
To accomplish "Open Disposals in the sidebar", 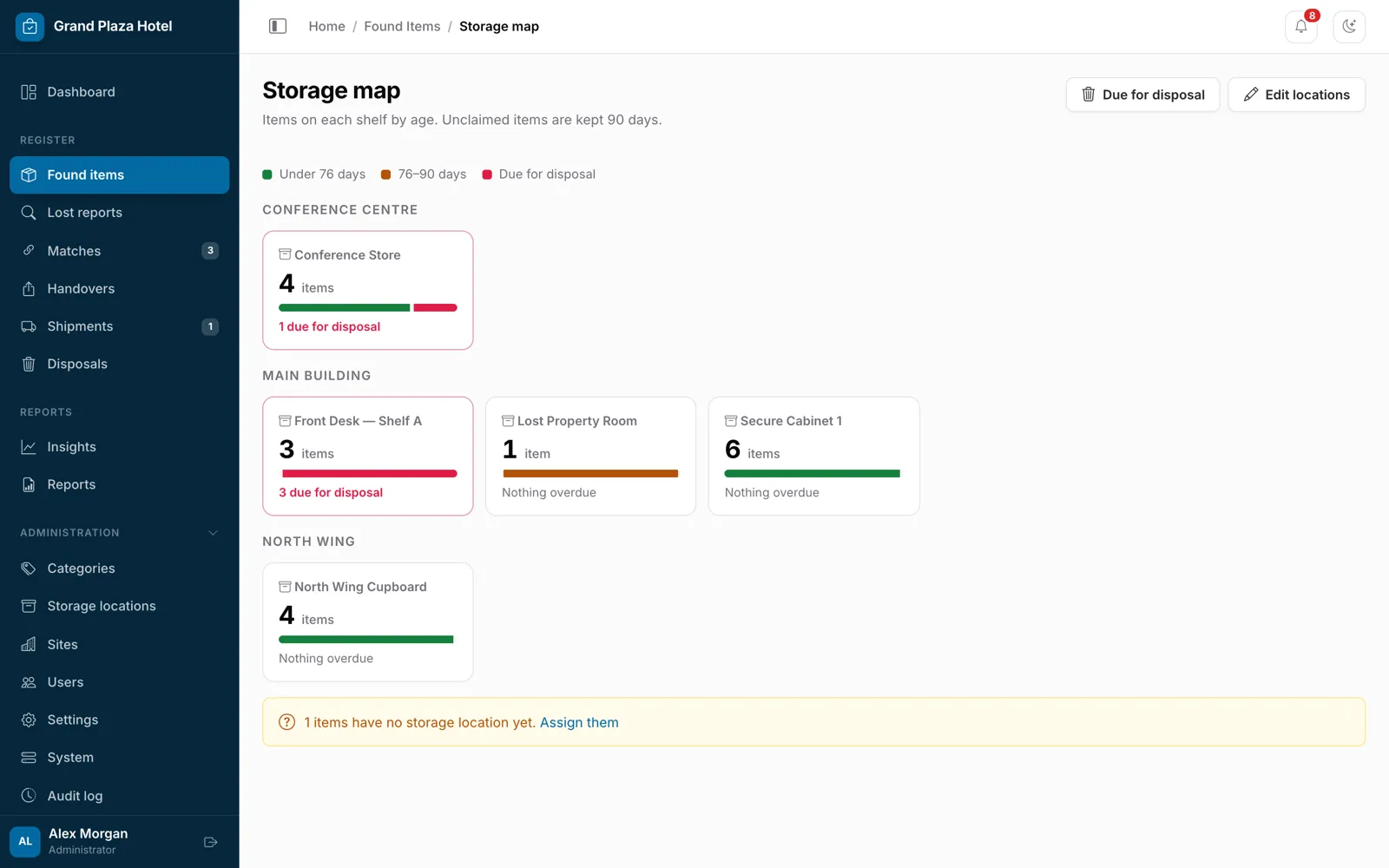I will (120, 364).
